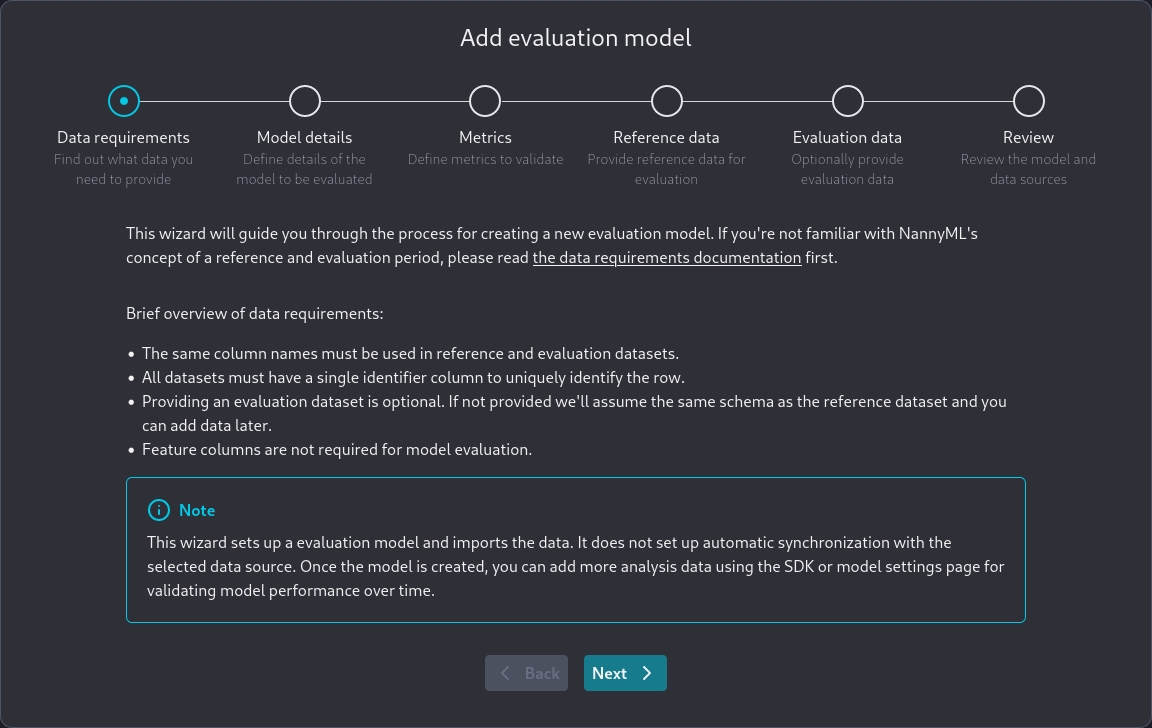Click the "Data requirements" step label
Screen dimensions: 1152x728
point(123,137)
